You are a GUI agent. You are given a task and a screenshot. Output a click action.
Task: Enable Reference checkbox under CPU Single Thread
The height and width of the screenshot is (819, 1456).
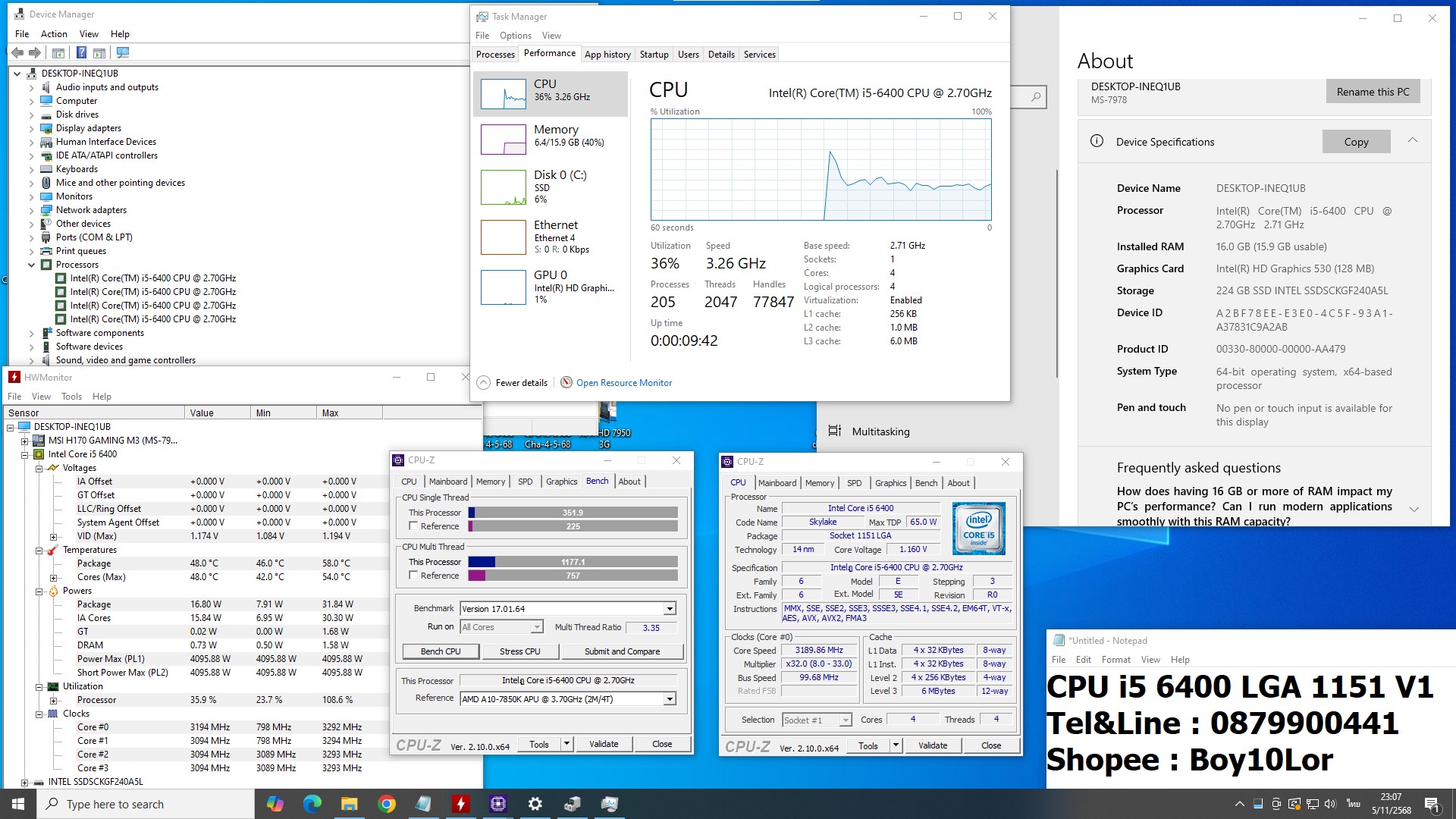[x=413, y=526]
